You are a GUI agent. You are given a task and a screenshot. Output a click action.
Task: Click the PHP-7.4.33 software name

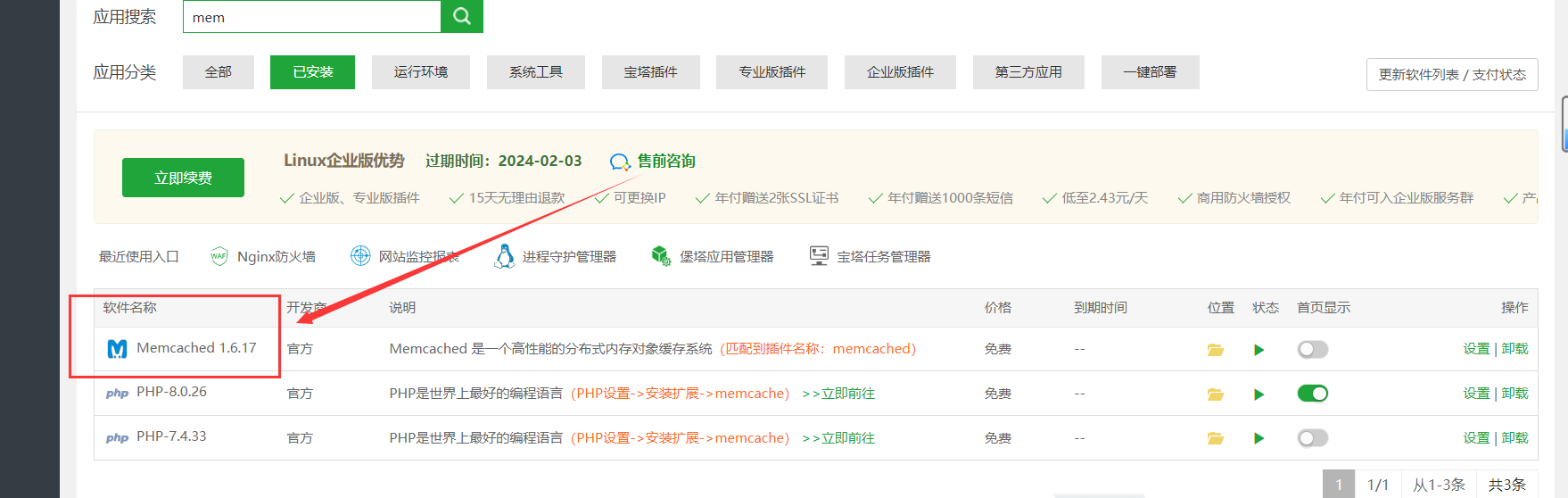tap(171, 436)
